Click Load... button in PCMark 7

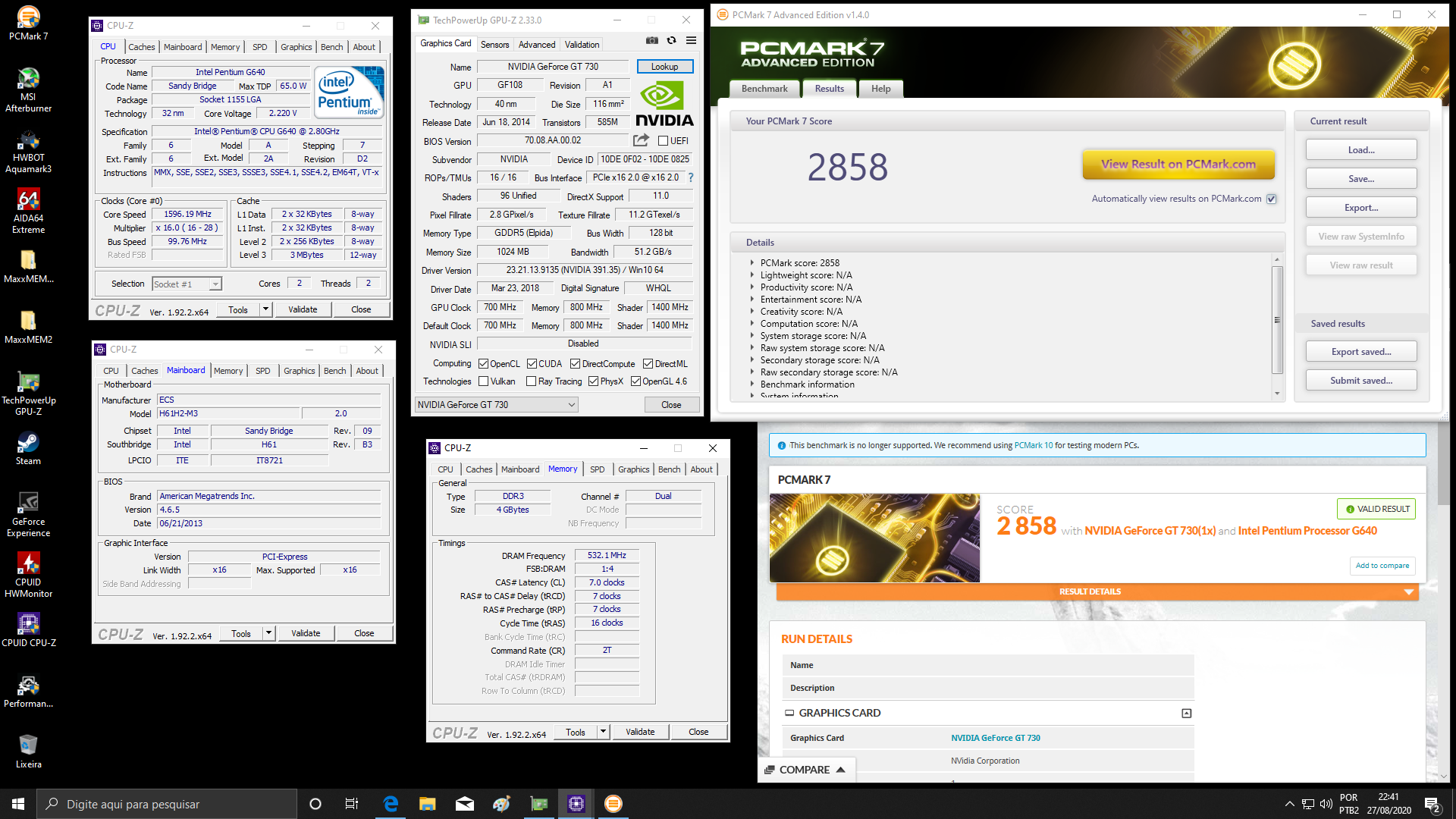pos(1360,150)
